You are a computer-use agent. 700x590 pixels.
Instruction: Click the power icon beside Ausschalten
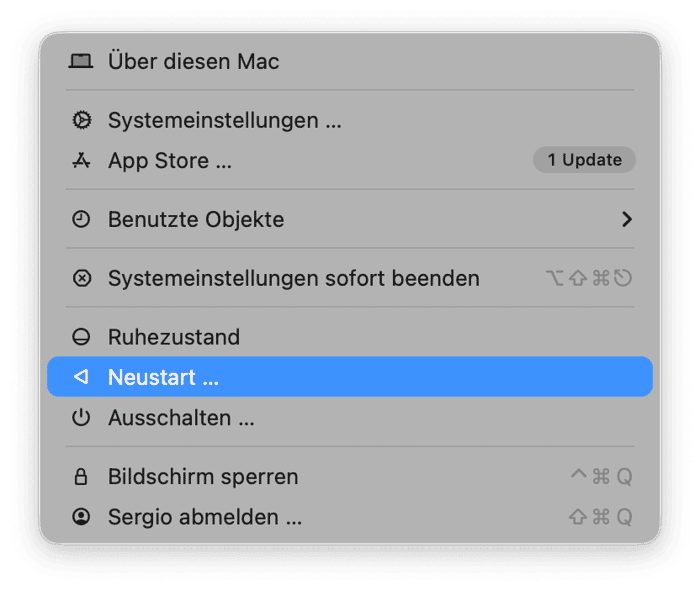(81, 418)
